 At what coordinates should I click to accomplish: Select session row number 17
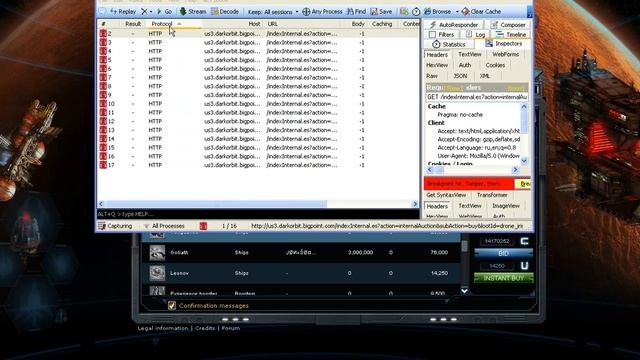(x=258, y=165)
